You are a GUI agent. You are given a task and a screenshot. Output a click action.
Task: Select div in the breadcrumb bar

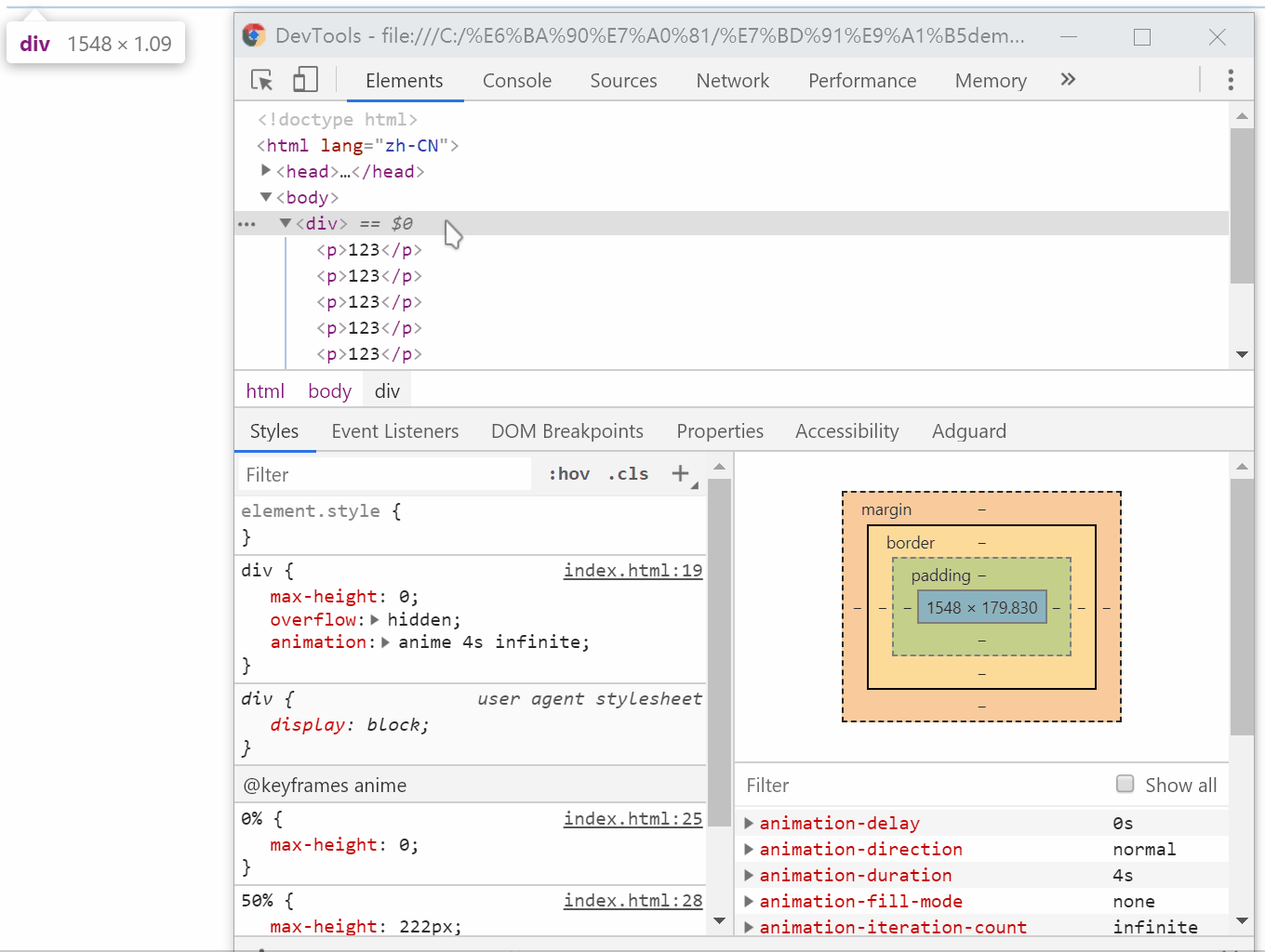(388, 391)
